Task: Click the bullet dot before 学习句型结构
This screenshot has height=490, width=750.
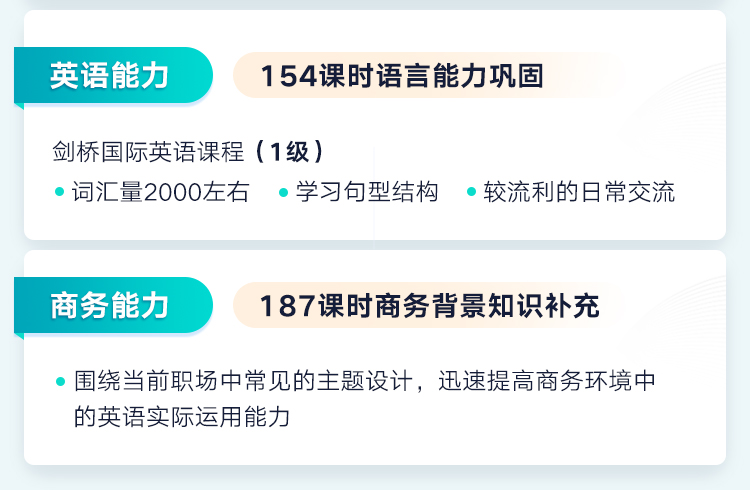Action: coord(284,192)
